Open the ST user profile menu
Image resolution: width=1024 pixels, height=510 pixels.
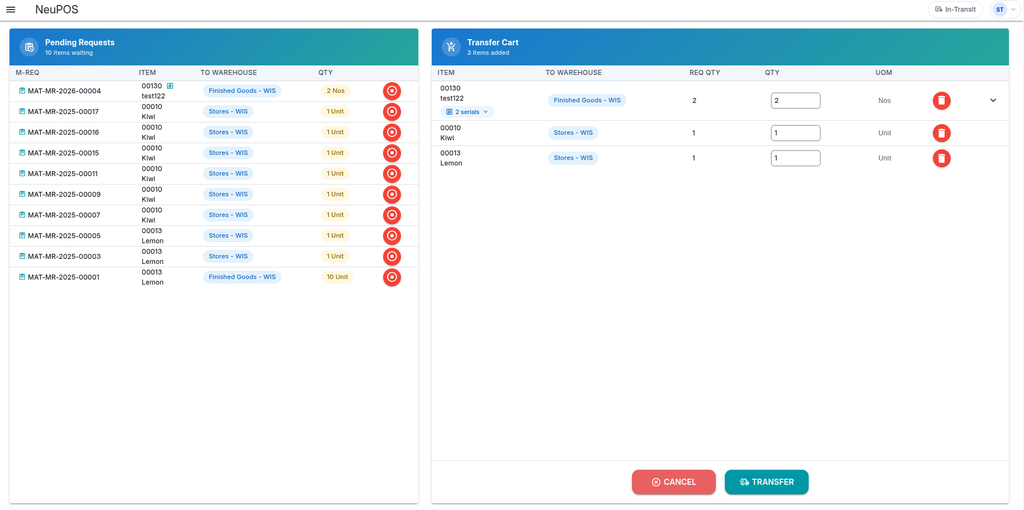[1004, 9]
